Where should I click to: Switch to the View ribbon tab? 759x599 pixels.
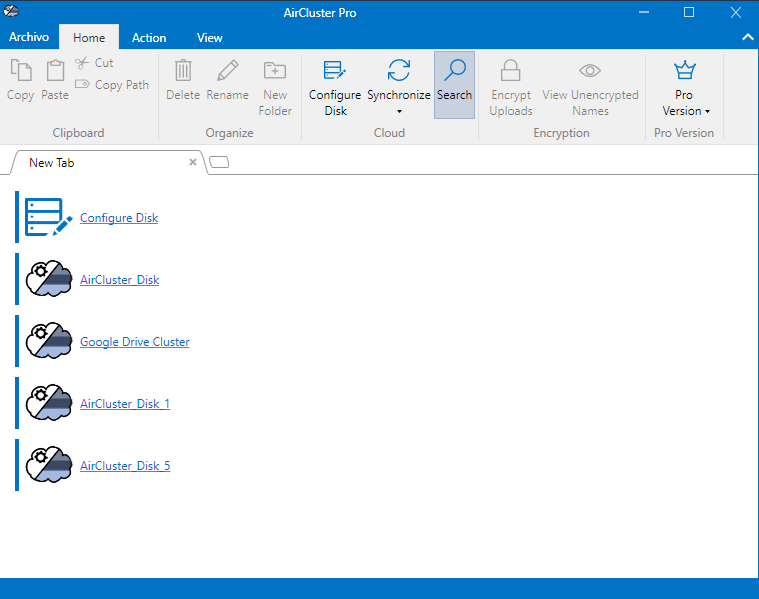[210, 38]
